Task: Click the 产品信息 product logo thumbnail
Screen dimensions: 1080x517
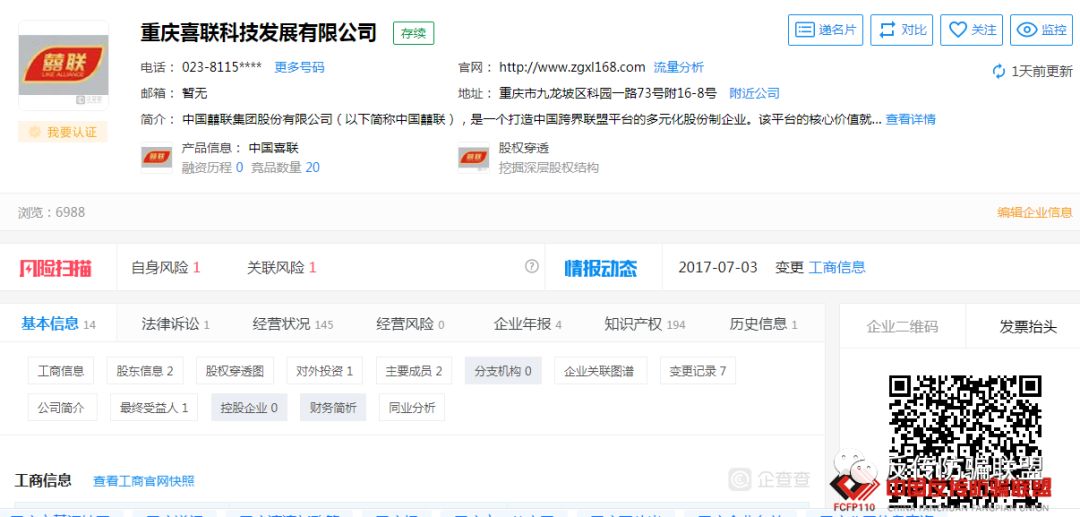Action: point(156,158)
